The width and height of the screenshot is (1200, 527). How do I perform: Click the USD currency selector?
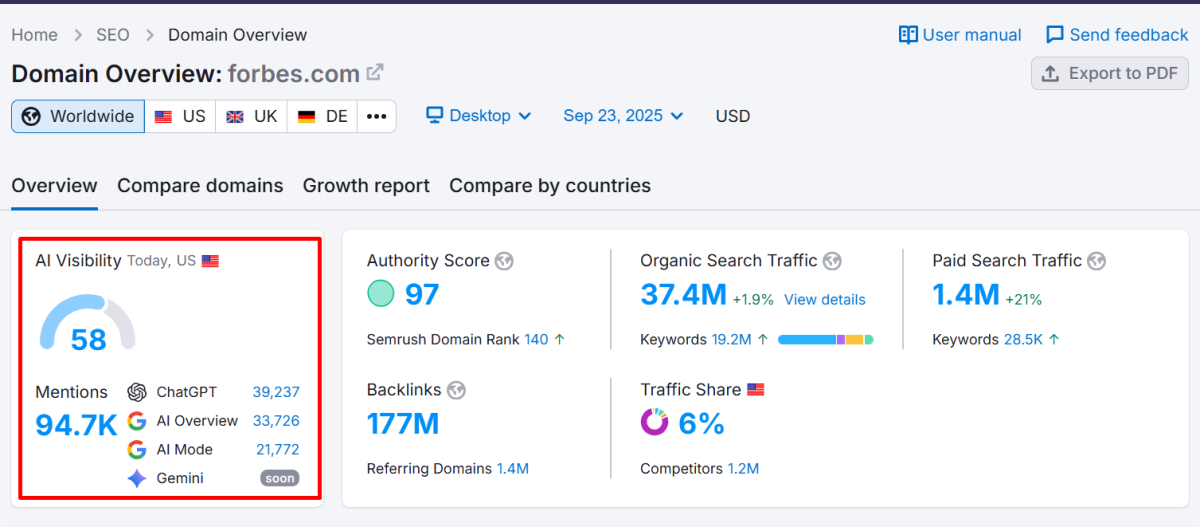(733, 116)
